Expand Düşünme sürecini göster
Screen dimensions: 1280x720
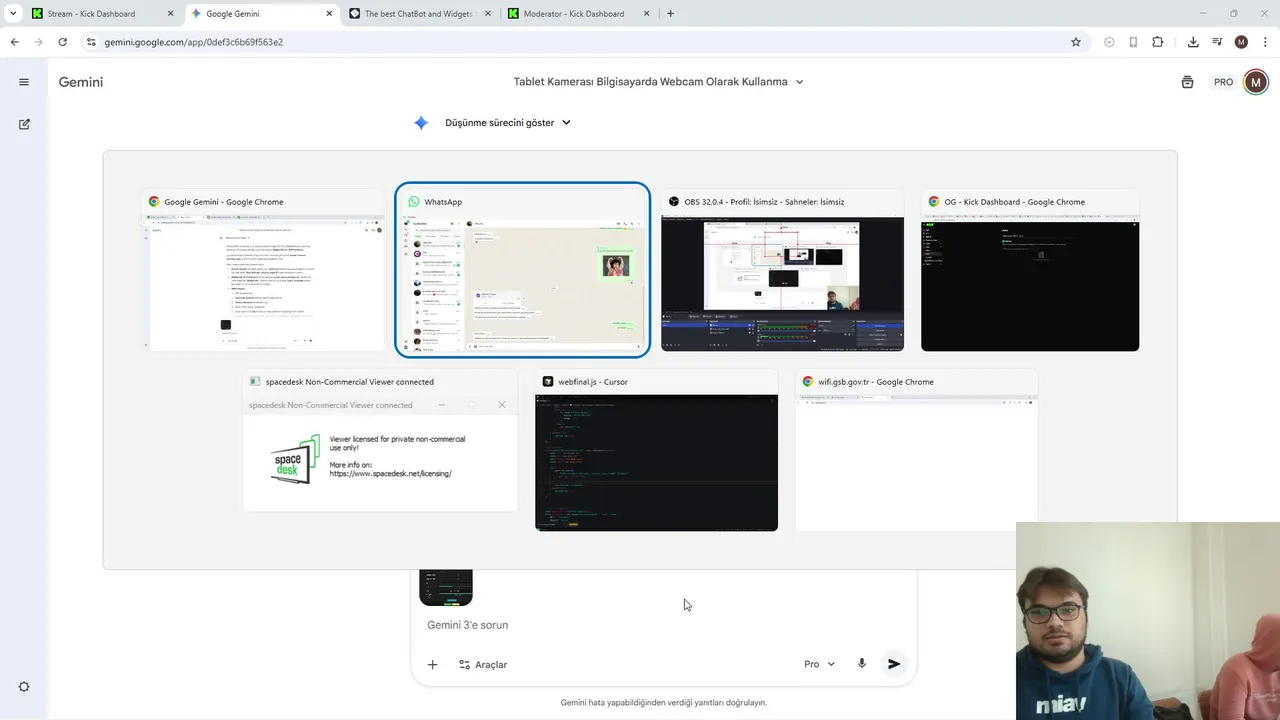click(508, 123)
